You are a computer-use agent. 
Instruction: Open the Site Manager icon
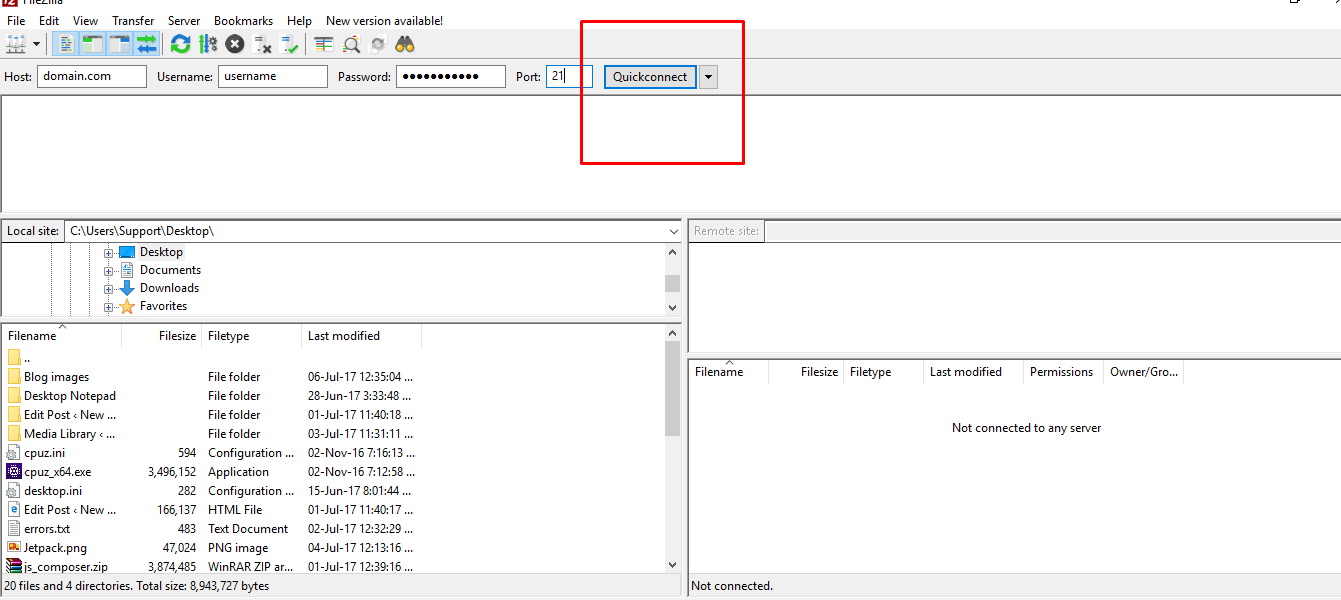click(16, 44)
